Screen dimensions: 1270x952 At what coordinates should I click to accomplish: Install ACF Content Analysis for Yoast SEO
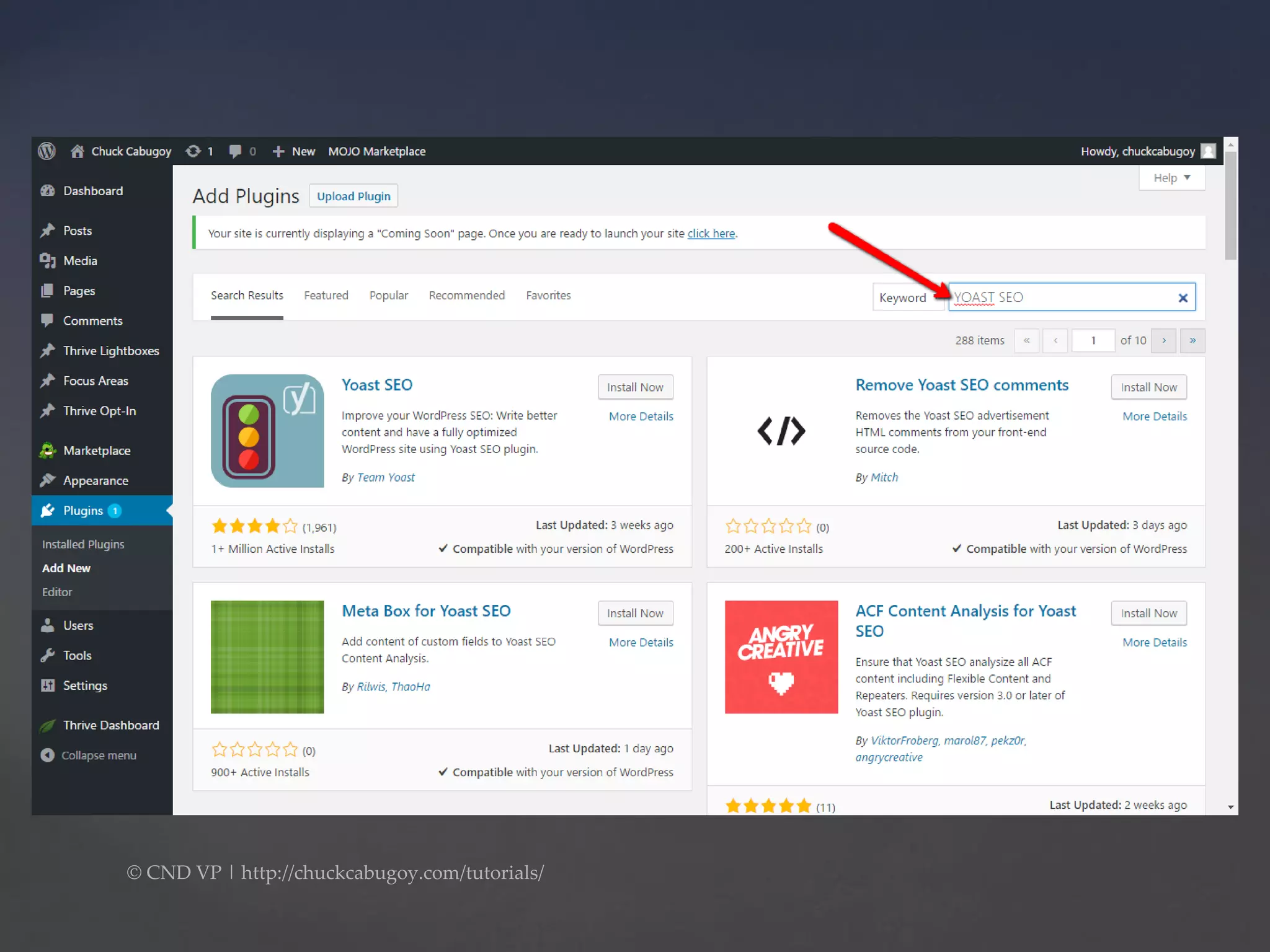[x=1148, y=614]
